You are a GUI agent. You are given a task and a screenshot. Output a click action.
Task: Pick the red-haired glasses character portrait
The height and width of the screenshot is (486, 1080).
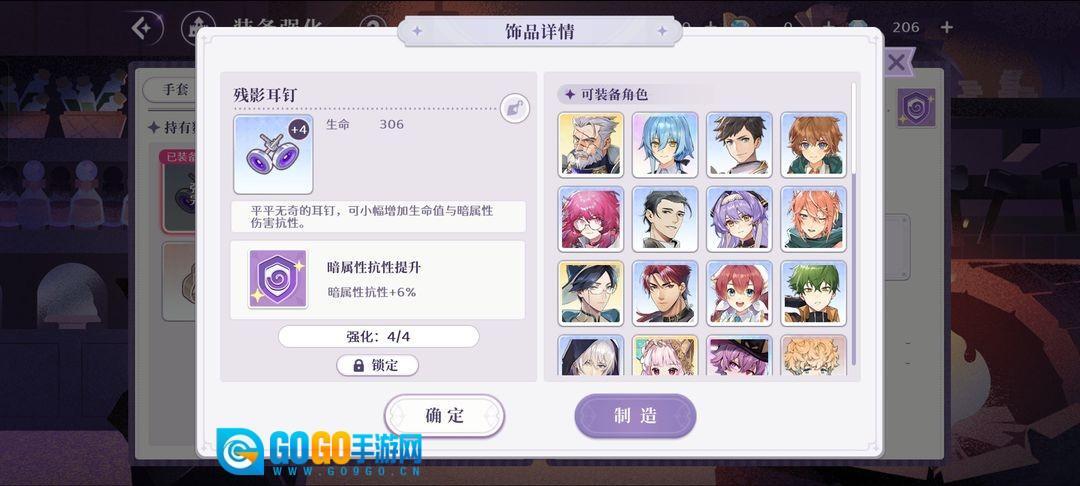click(x=591, y=219)
